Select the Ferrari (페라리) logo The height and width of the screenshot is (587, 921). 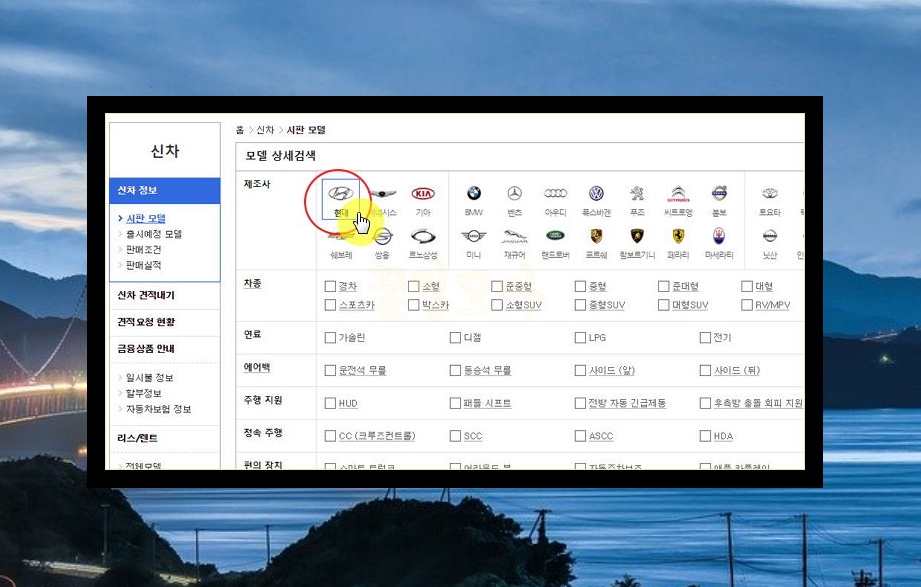click(678, 236)
